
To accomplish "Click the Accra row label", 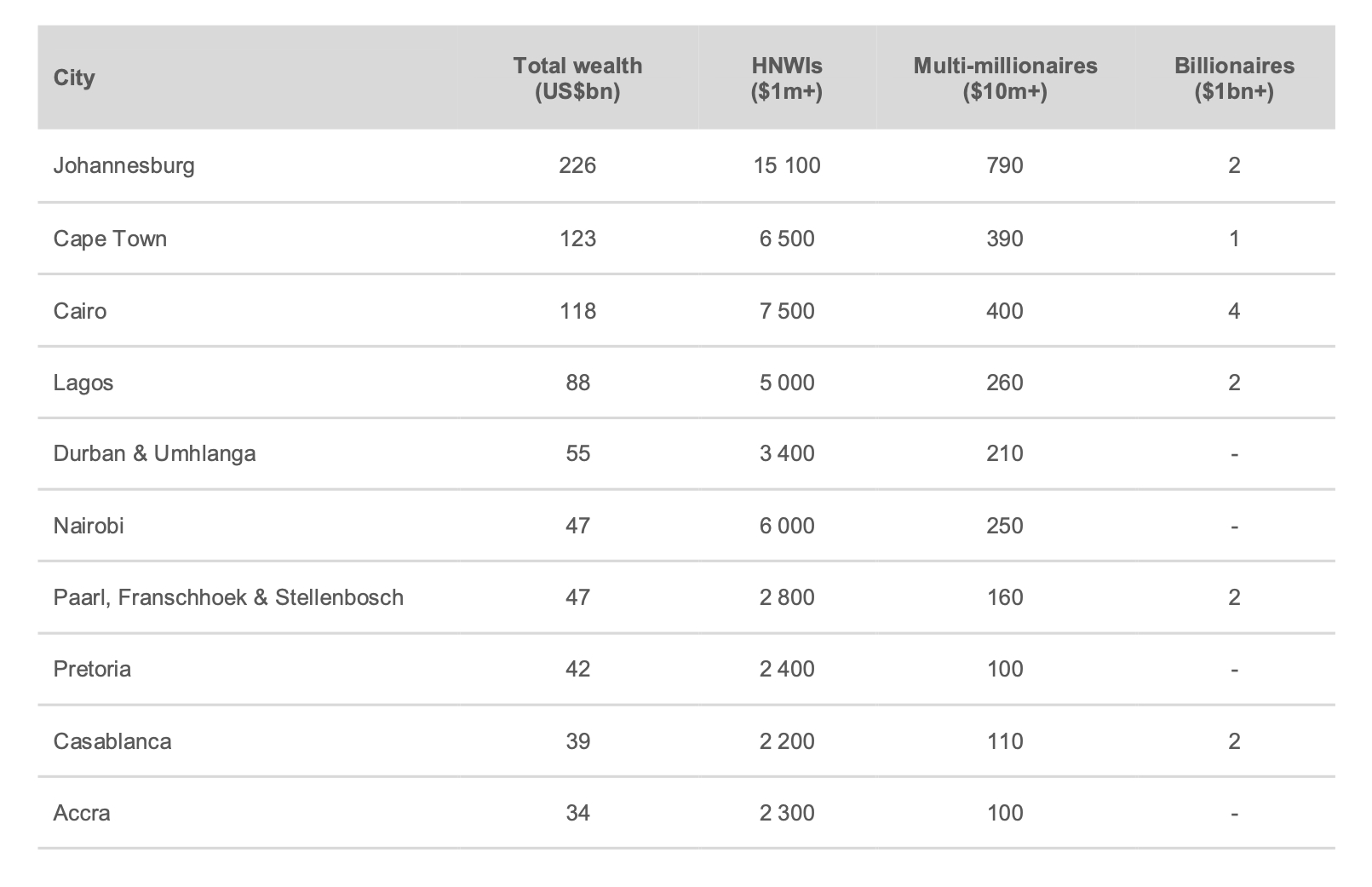I will click(x=82, y=813).
